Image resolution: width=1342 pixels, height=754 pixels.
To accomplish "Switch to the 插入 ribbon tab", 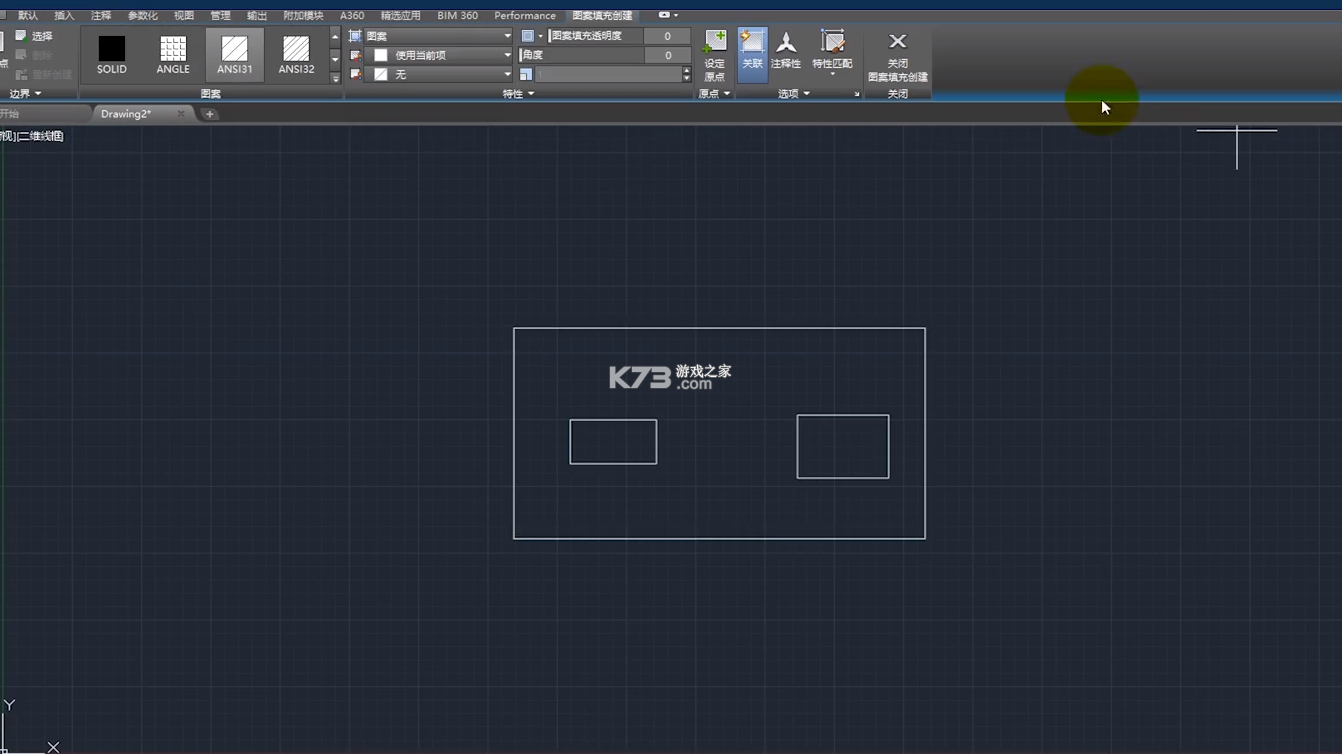I will (64, 15).
